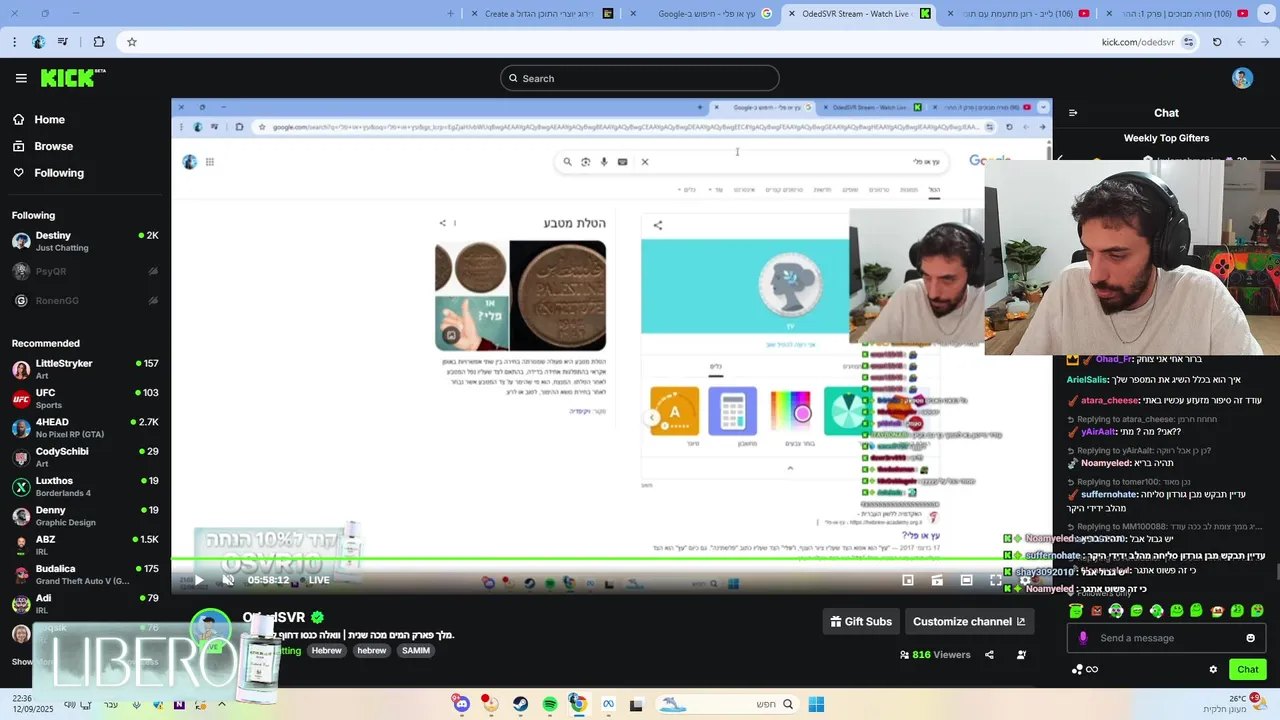Click the kick.com/odedsvr address bar

tap(660, 42)
